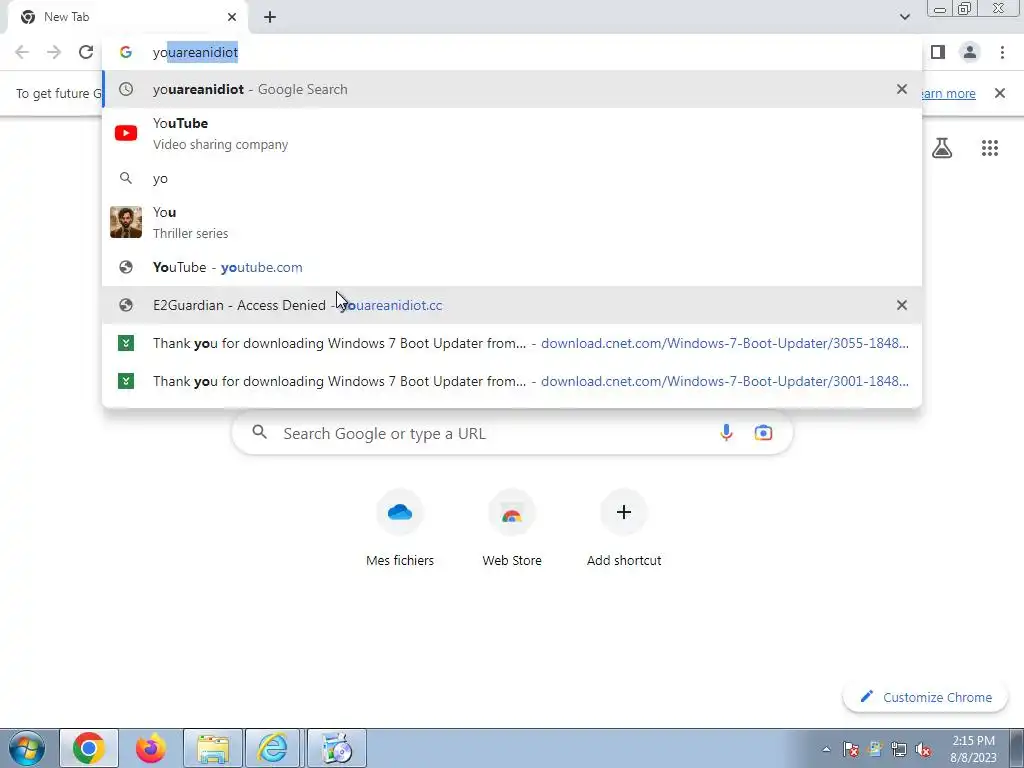Show hidden tray icons arrow
Image resolution: width=1024 pixels, height=768 pixels.
point(826,749)
